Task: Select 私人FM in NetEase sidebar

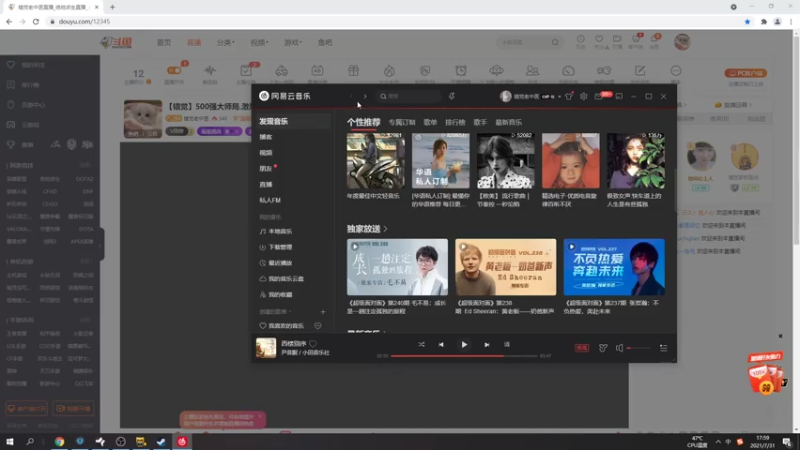Action: click(x=270, y=200)
